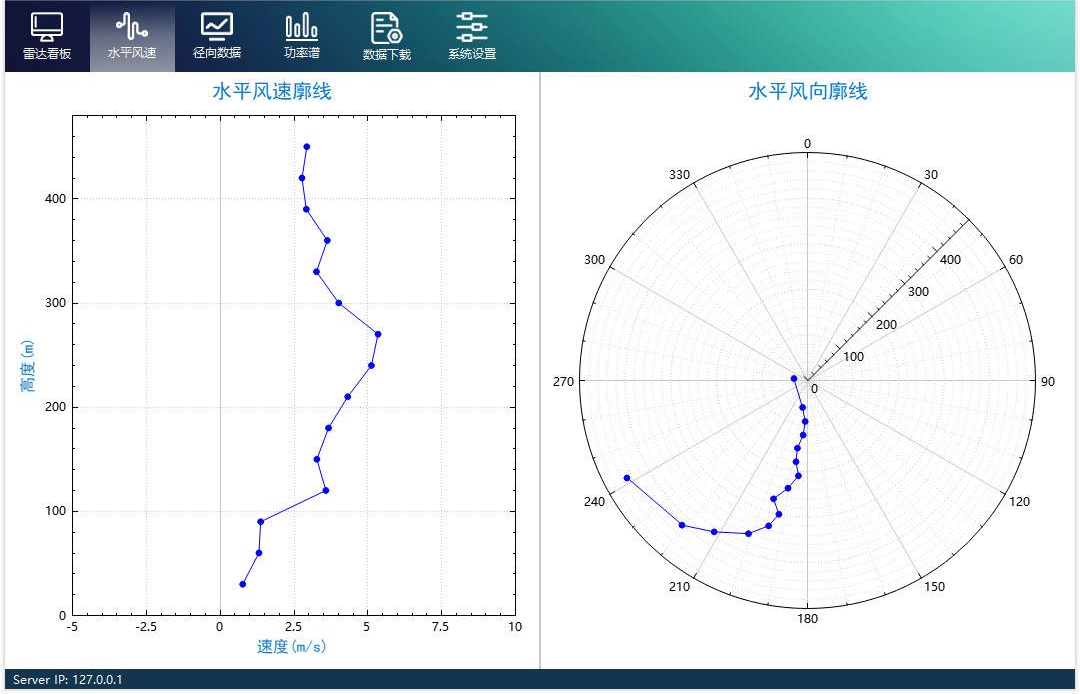Click the 60 degree label on polar chart
This screenshot has height=694, width=1080.
pos(1016,260)
